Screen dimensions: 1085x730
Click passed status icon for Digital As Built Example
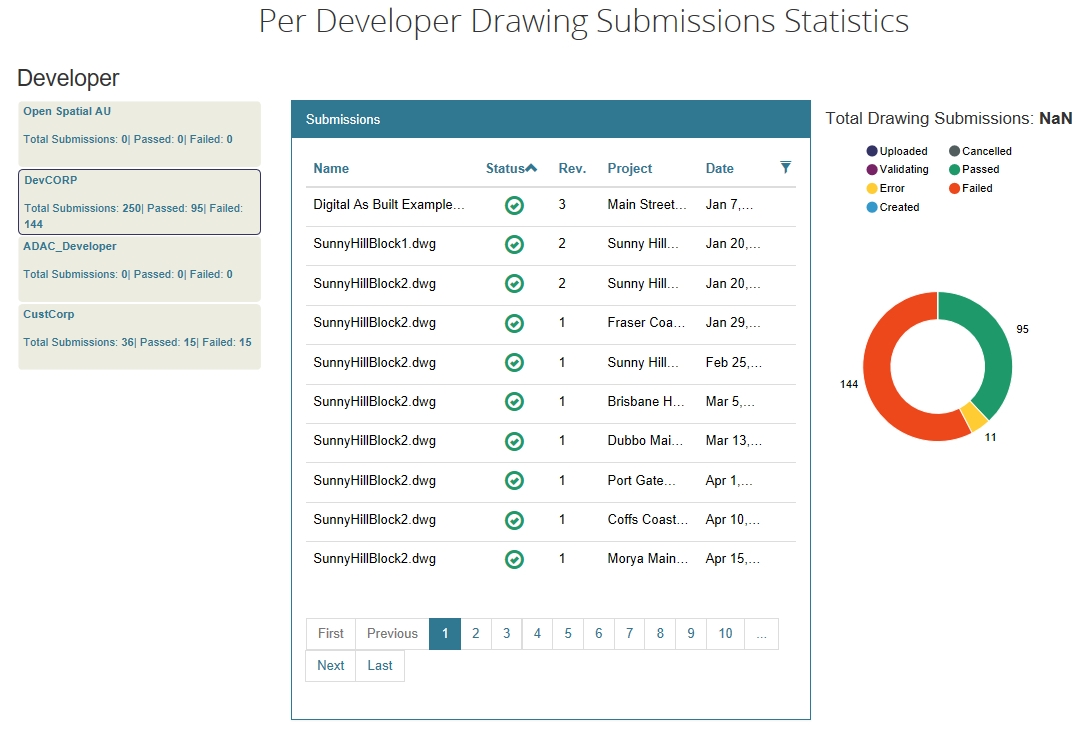[x=514, y=205]
